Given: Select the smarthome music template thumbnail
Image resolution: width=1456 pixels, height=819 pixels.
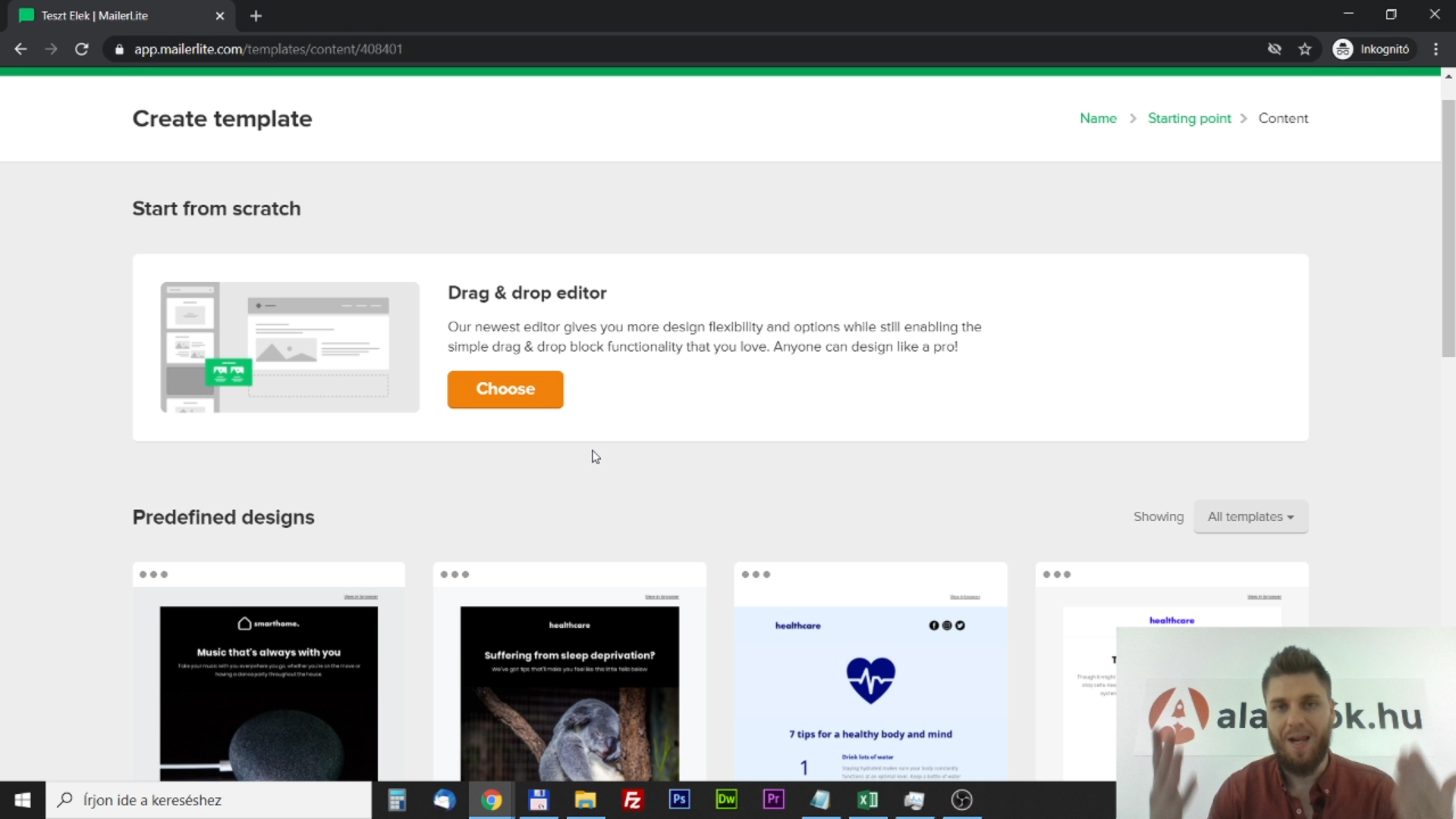Looking at the screenshot, I should (269, 672).
